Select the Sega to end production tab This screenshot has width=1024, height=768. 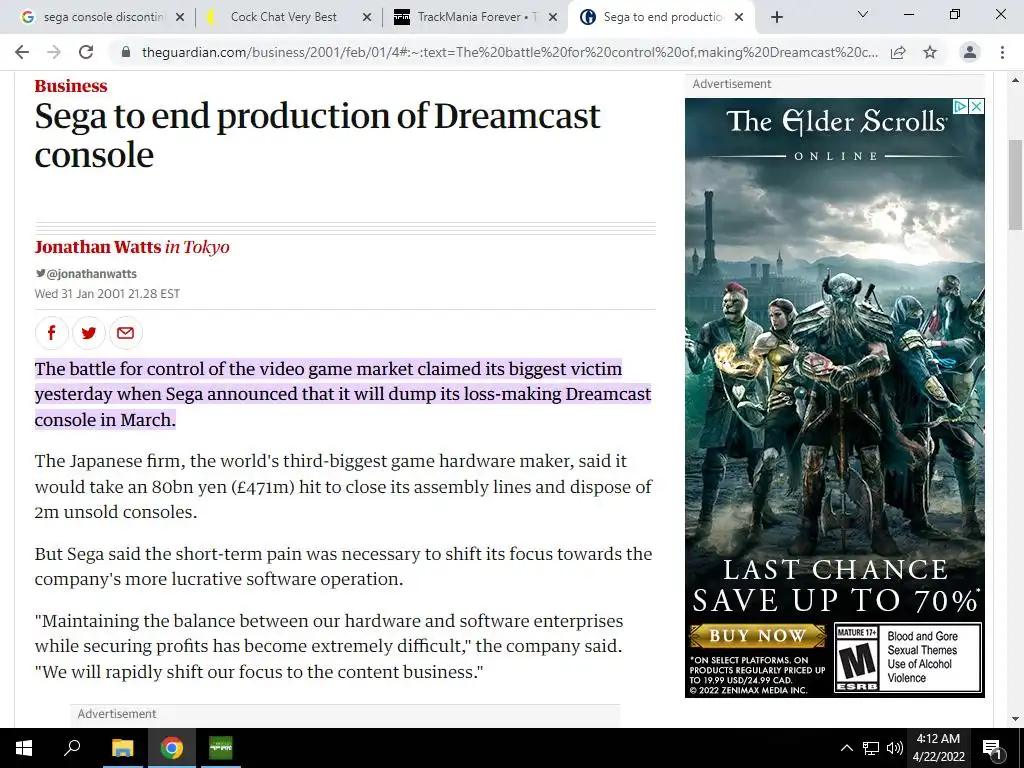click(x=661, y=17)
